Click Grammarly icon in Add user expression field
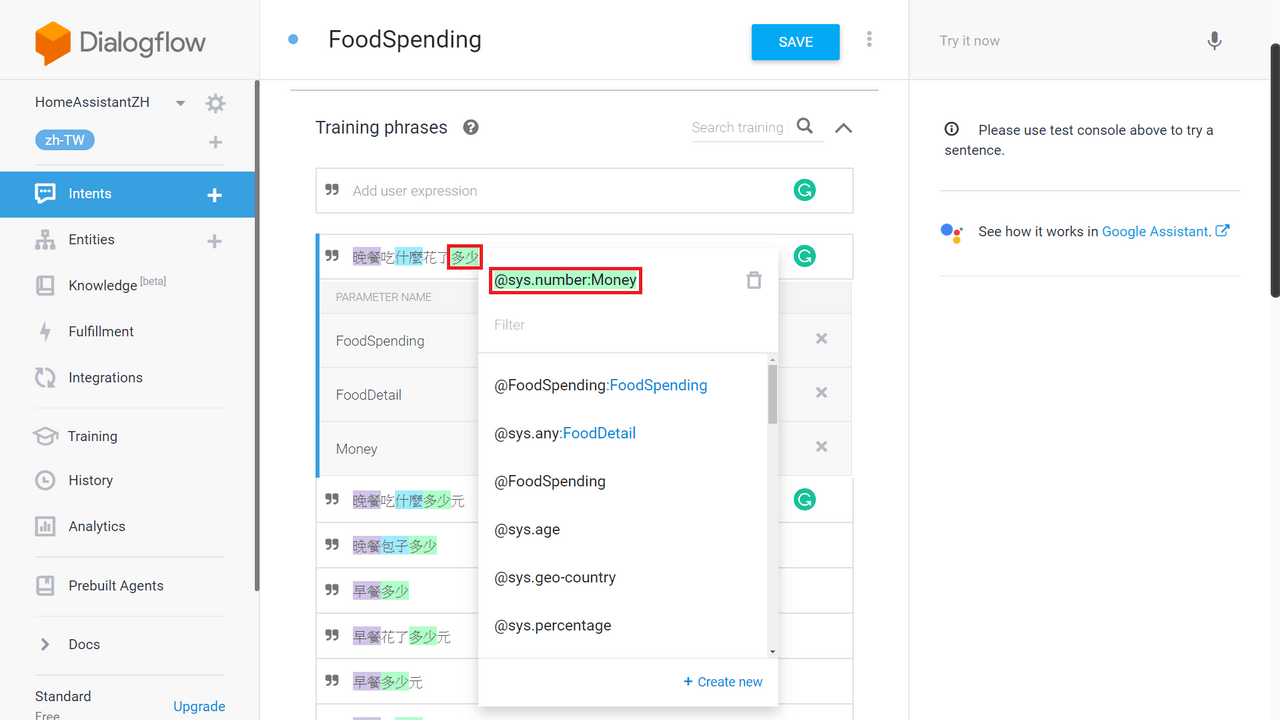This screenshot has height=720, width=1280. [804, 190]
